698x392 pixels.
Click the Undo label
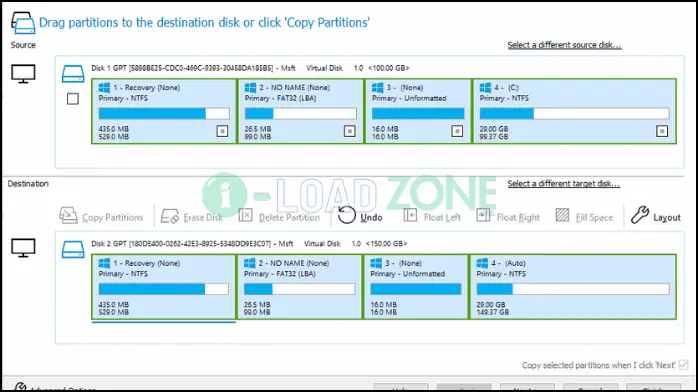(371, 218)
